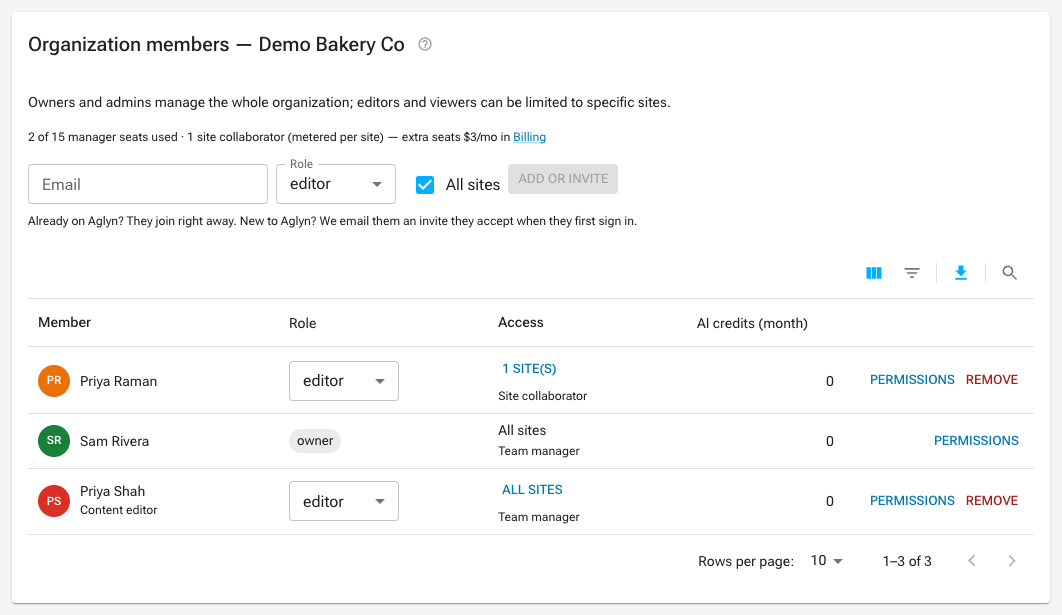Viewport: 1062px width, 615px height.
Task: Go to previous page of members
Action: coord(972,561)
